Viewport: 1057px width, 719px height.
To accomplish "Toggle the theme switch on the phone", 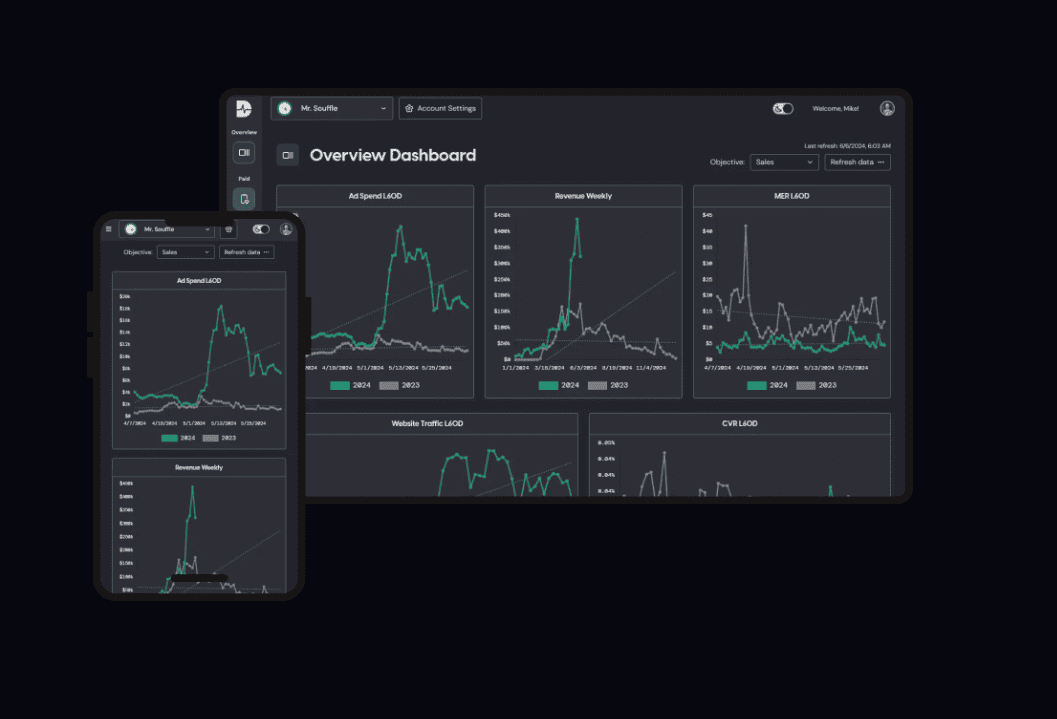I will [261, 229].
